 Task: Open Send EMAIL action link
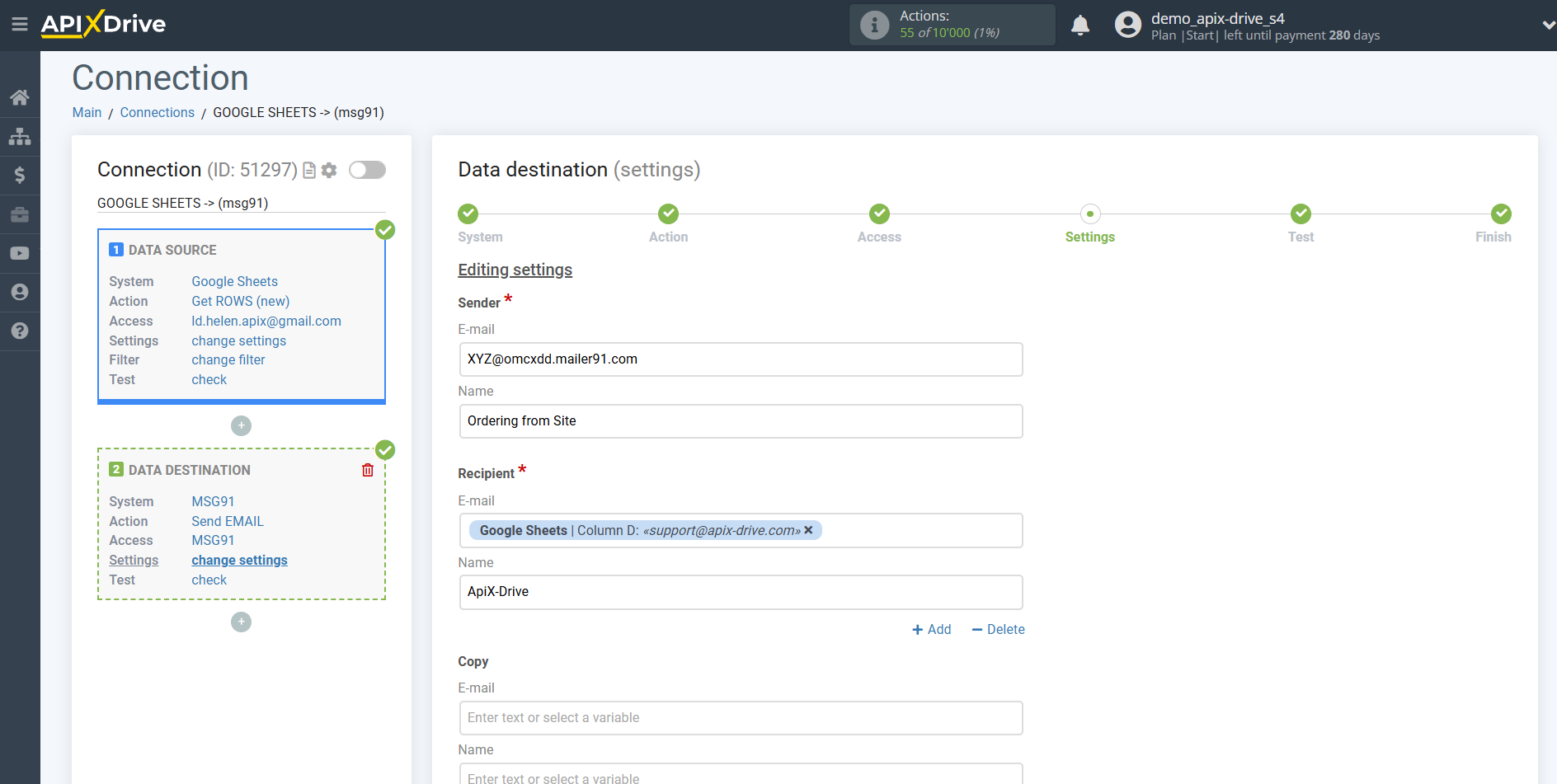click(x=228, y=521)
